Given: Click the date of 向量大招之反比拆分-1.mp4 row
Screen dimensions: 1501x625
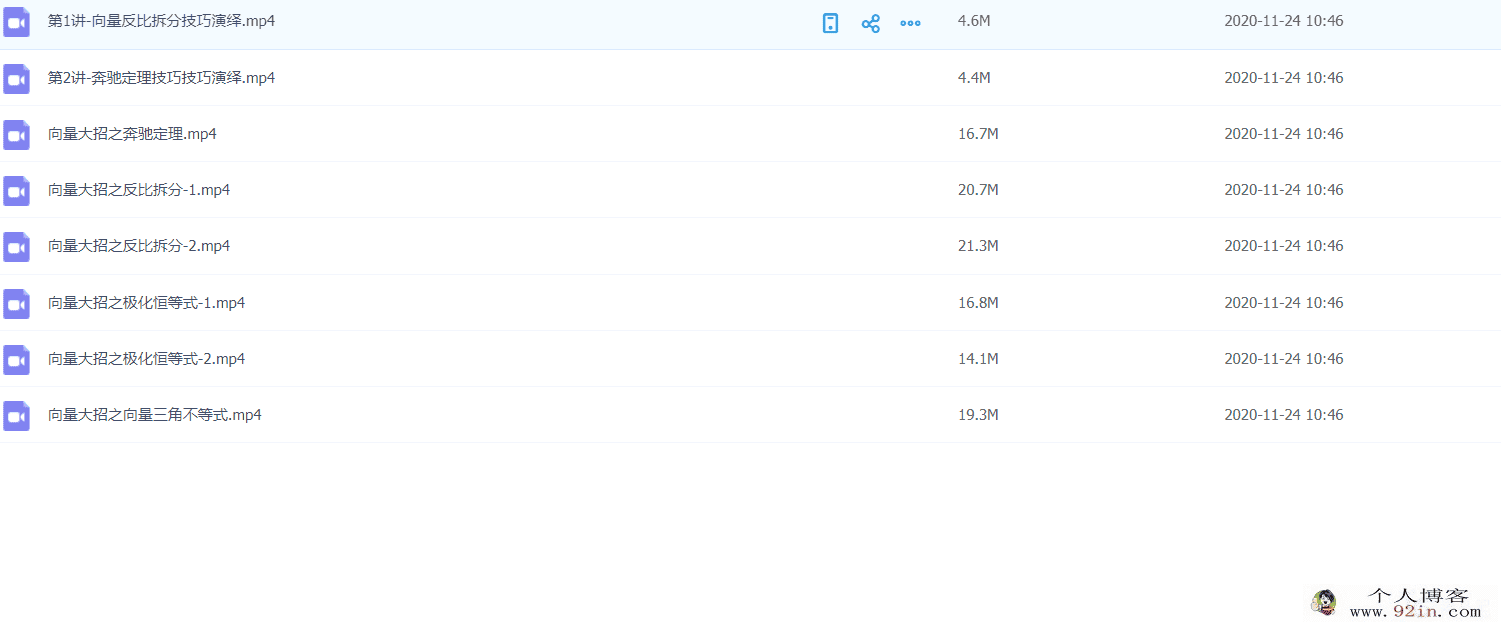Looking at the screenshot, I should click(x=1284, y=189).
